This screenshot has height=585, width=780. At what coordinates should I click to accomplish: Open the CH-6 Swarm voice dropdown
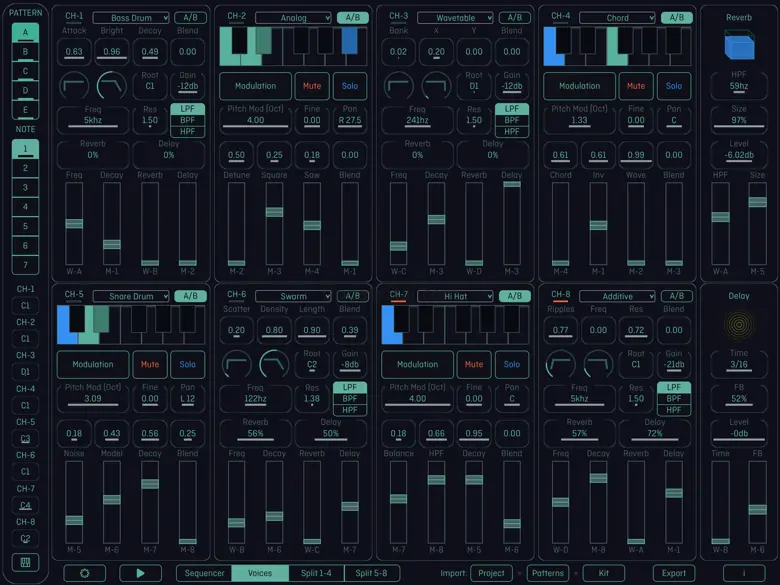pos(293,296)
